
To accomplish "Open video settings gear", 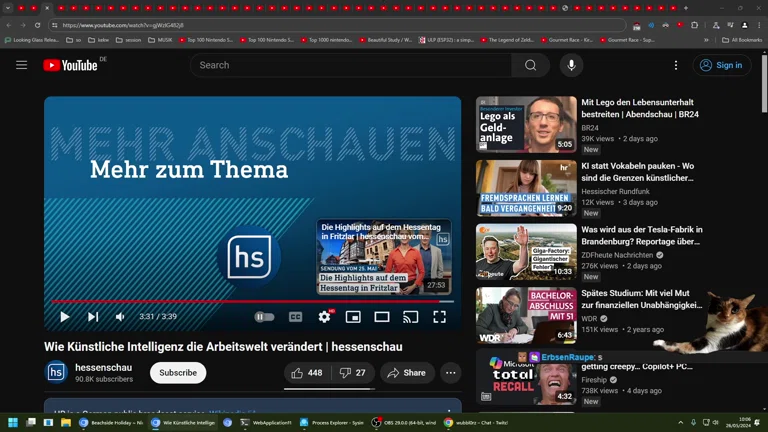I will point(324,317).
